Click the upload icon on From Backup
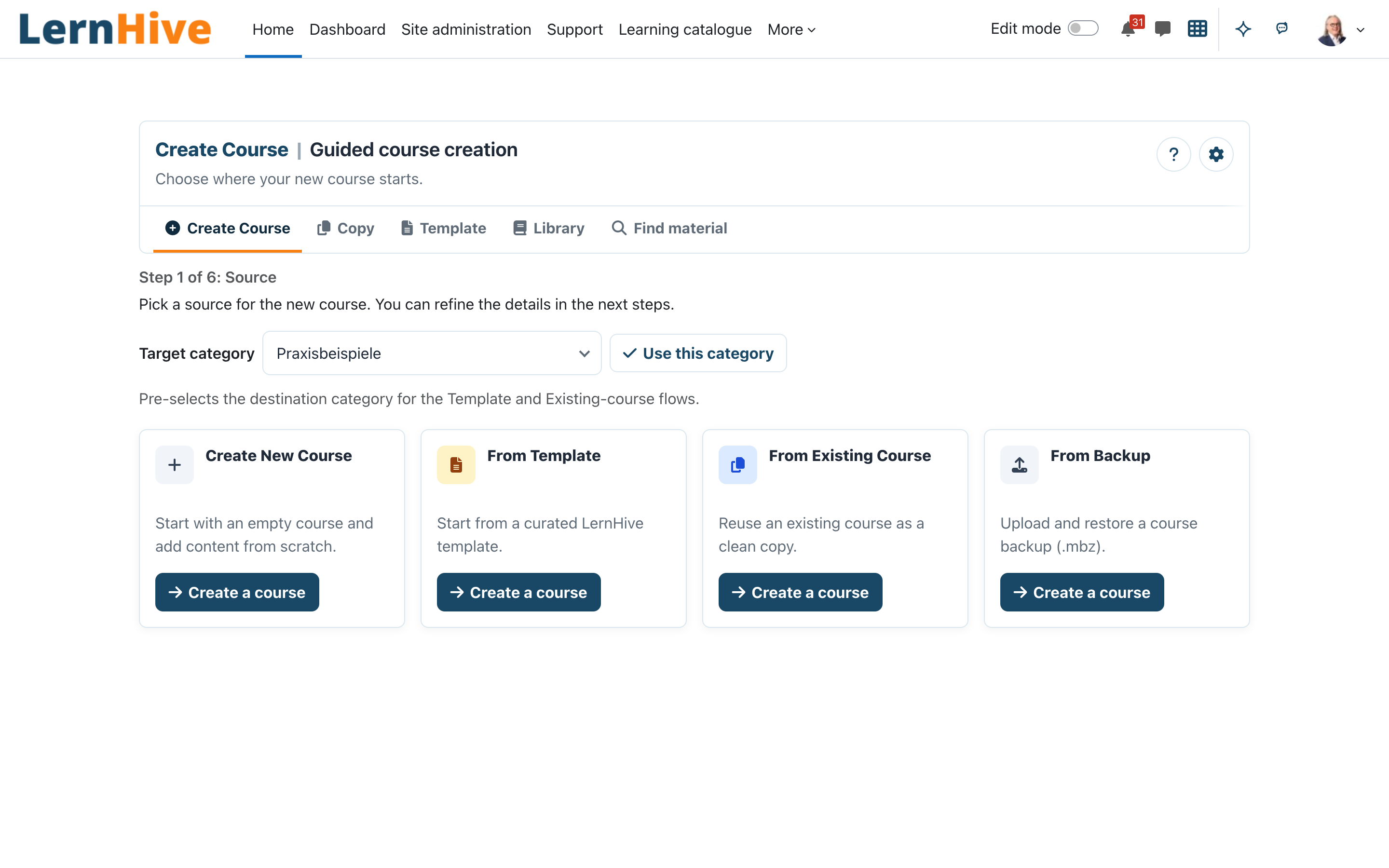The height and width of the screenshot is (868, 1389). tap(1020, 464)
